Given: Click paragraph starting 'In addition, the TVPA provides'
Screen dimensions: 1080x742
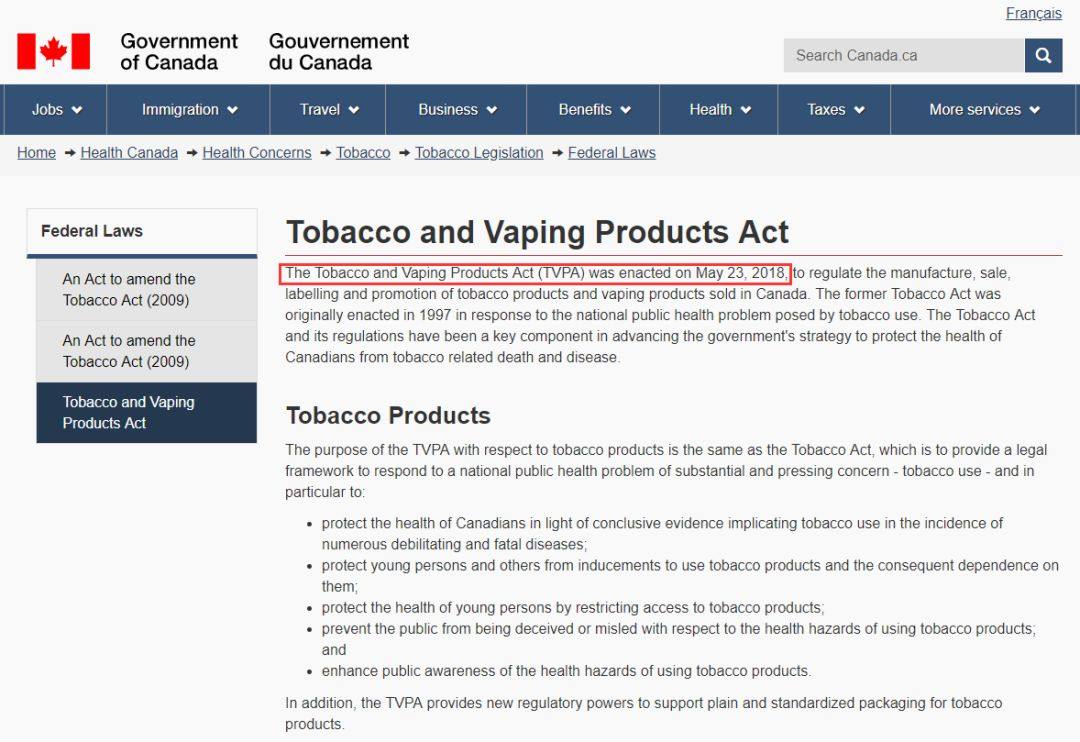Looking at the screenshot, I should coord(643,713).
